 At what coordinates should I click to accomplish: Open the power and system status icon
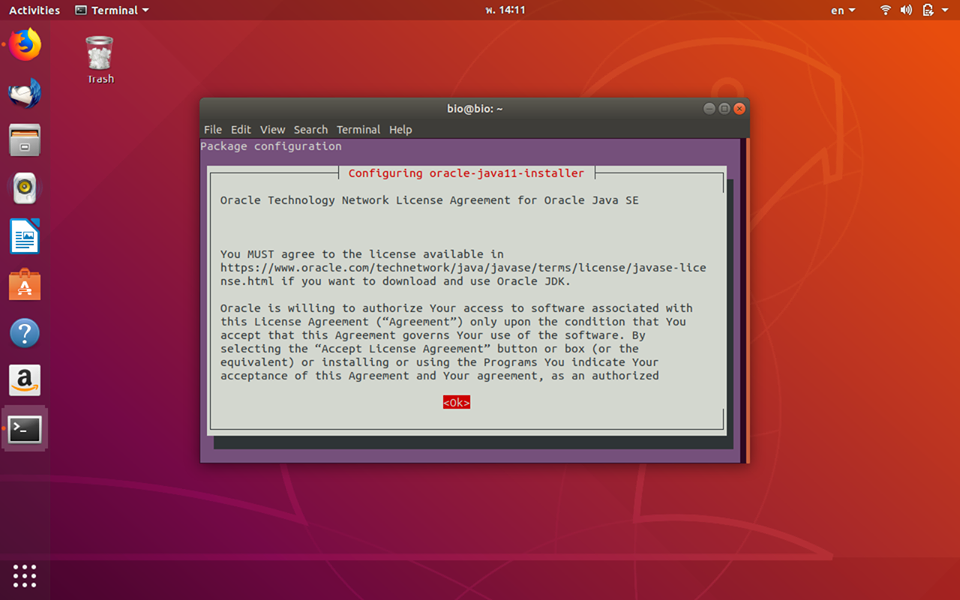(928, 10)
